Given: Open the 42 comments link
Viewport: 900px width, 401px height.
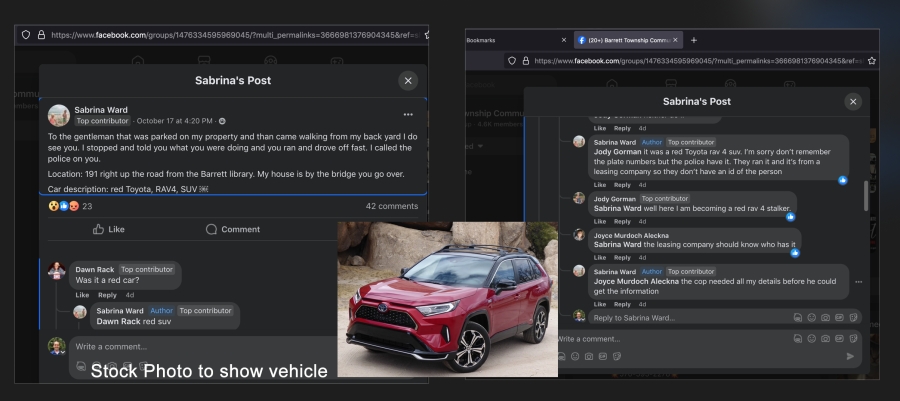Looking at the screenshot, I should pos(392,207).
